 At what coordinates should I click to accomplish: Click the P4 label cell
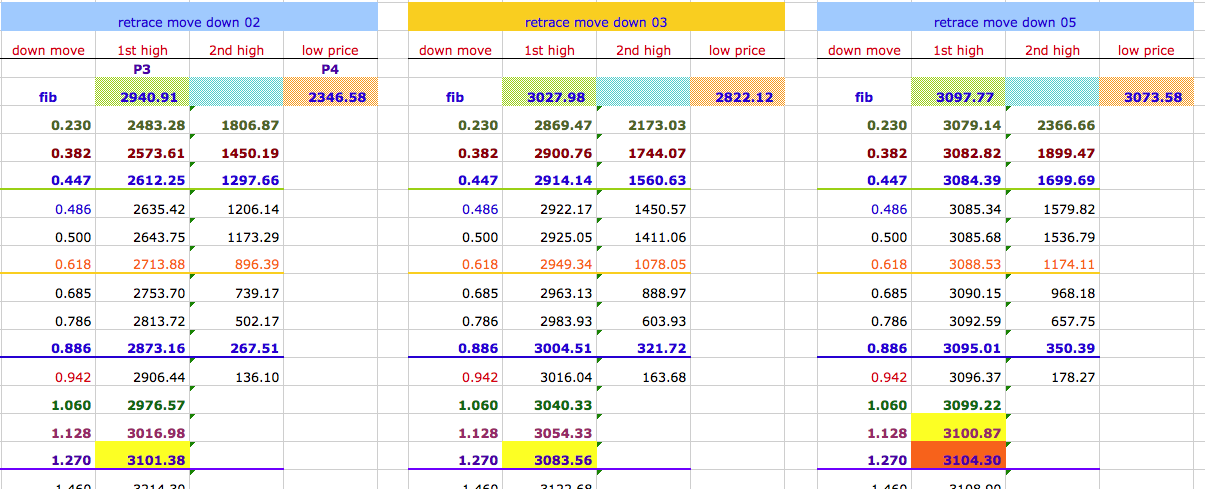point(331,70)
